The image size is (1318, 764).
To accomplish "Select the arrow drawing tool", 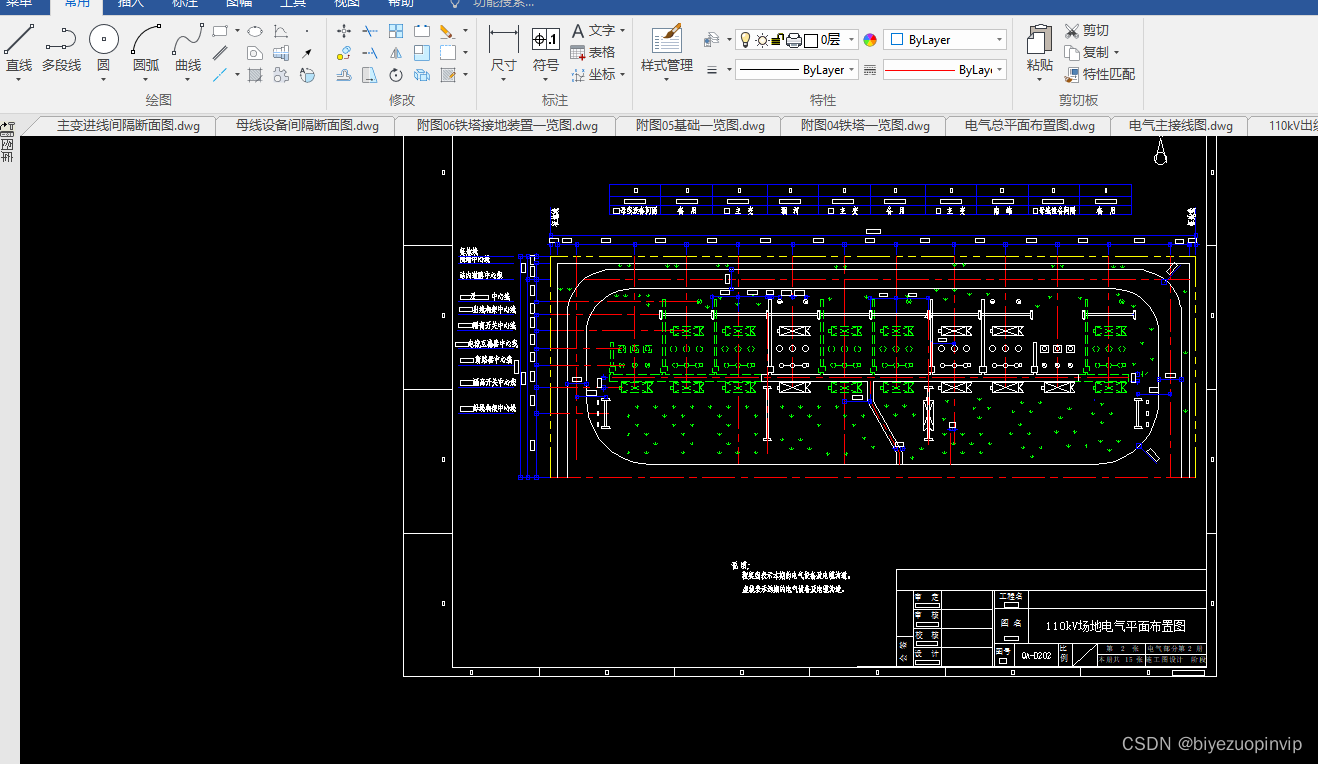I will tap(307, 53).
